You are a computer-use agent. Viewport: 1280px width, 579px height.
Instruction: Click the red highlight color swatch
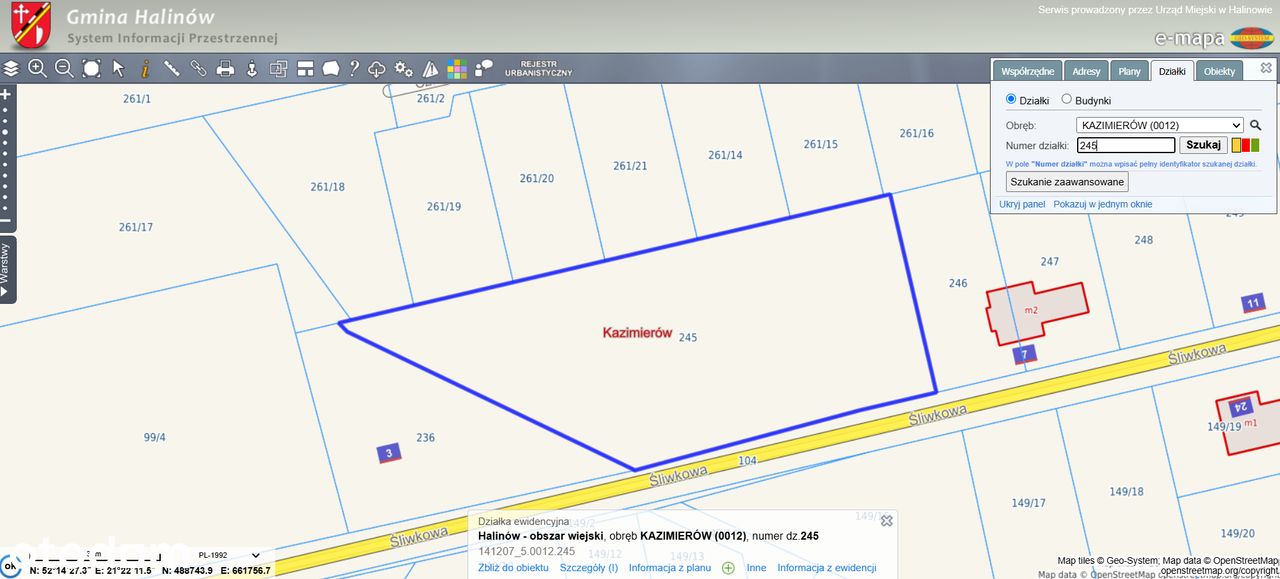[x=1246, y=145]
